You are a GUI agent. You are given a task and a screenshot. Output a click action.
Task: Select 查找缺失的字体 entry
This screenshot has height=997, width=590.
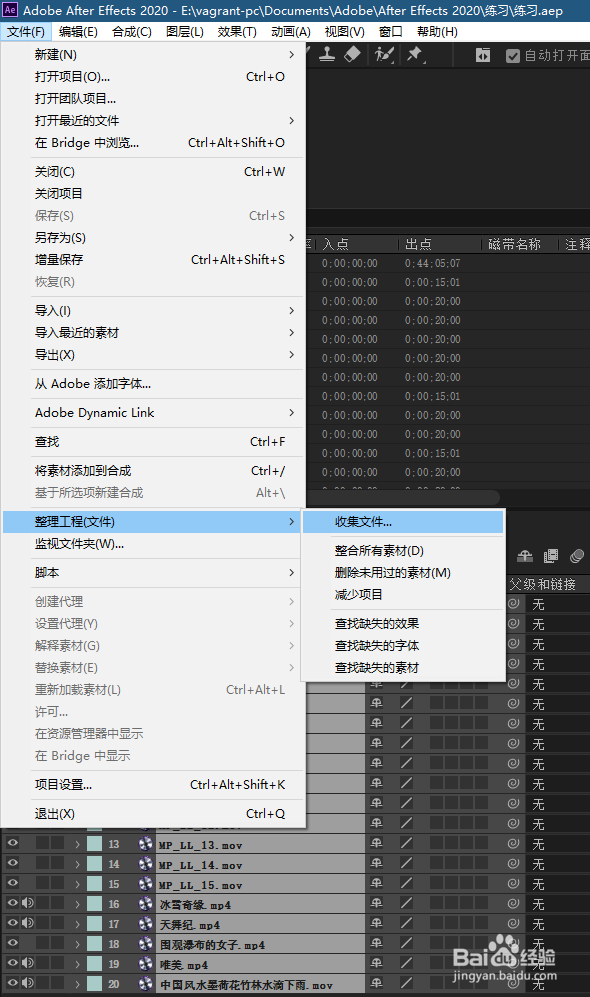point(403,645)
